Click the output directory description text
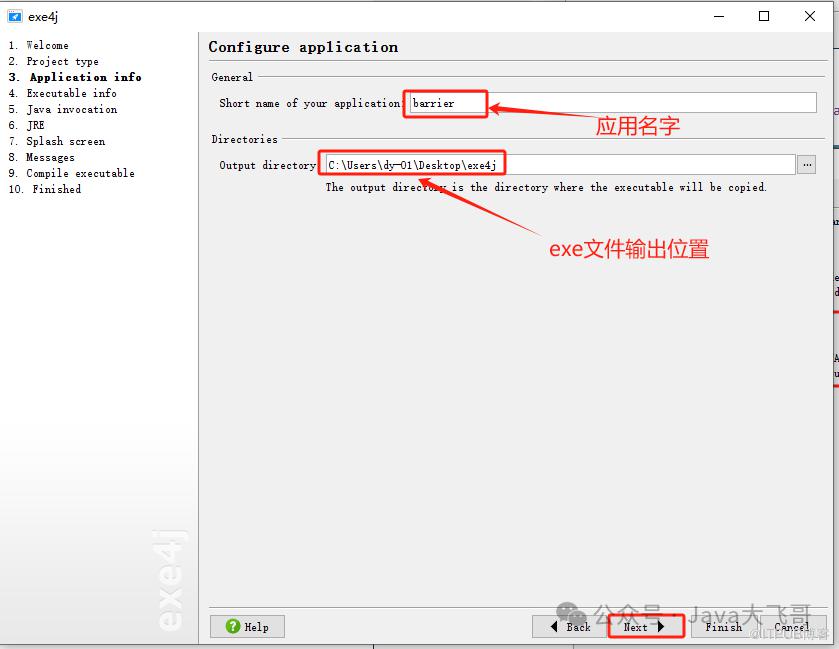The image size is (839, 649). [546, 187]
